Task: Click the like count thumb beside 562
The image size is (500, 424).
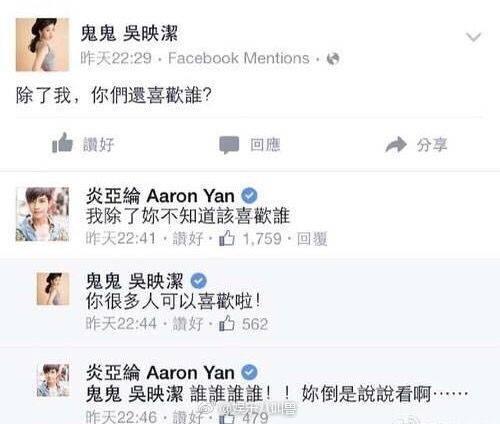Action: pos(227,323)
